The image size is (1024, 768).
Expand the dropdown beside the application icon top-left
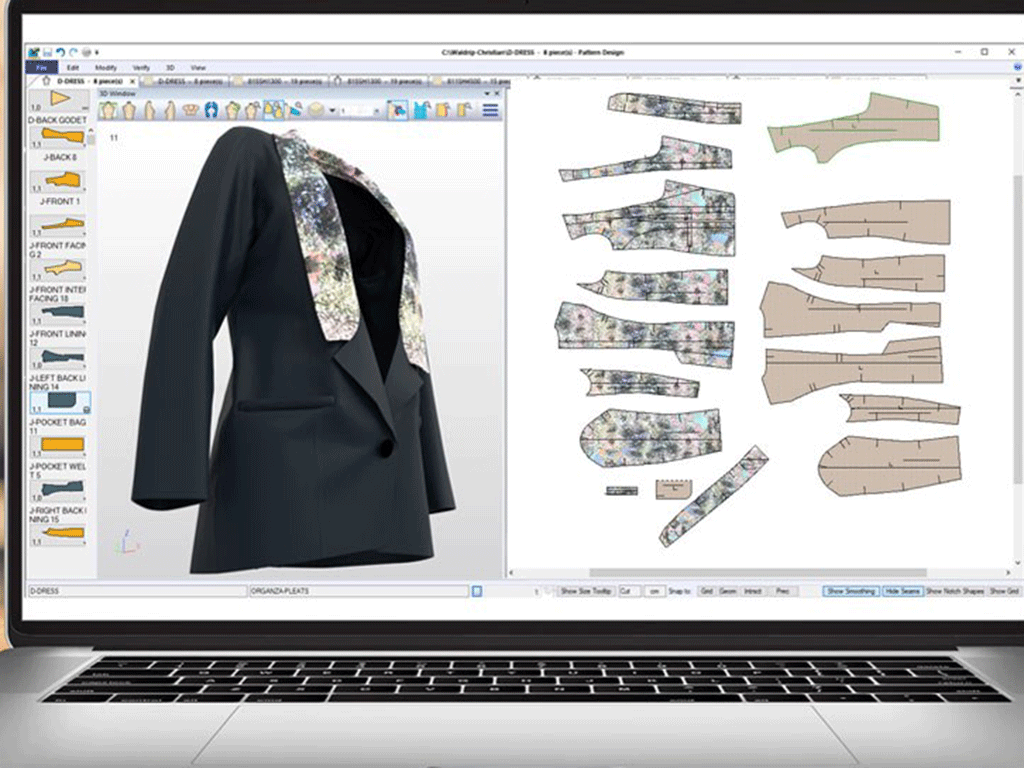coord(97,53)
